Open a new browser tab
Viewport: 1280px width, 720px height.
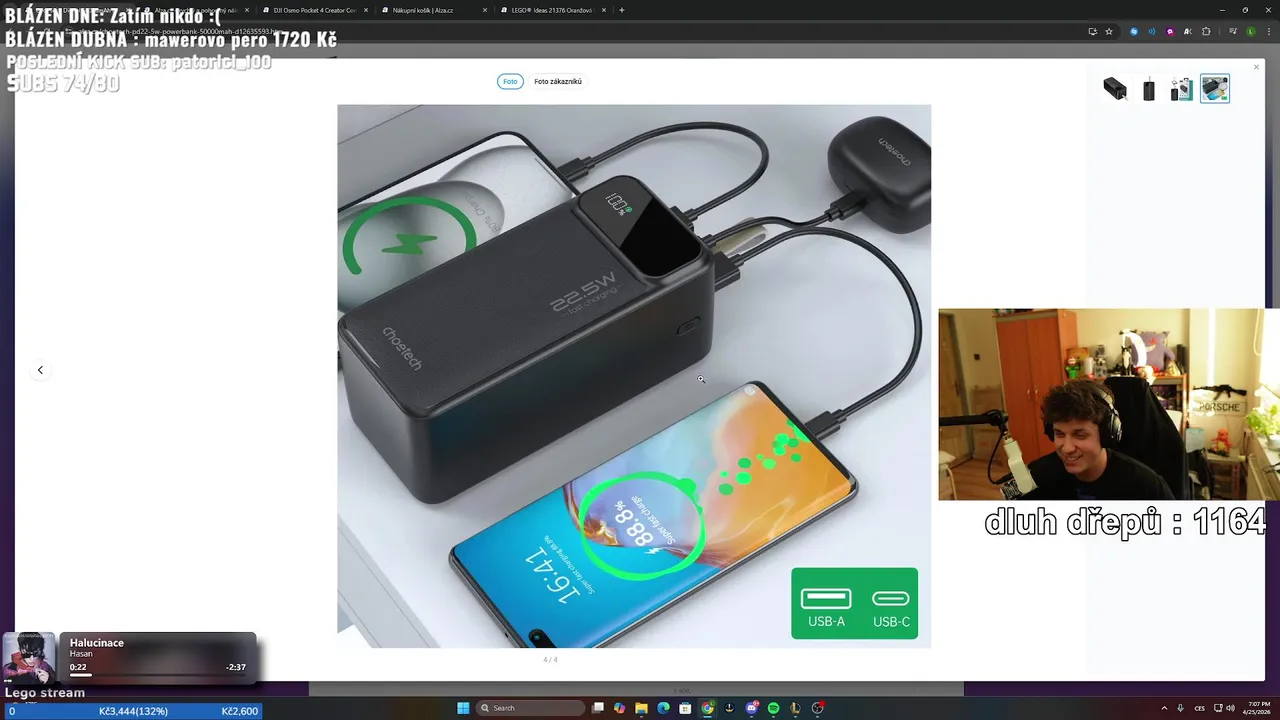point(622,10)
